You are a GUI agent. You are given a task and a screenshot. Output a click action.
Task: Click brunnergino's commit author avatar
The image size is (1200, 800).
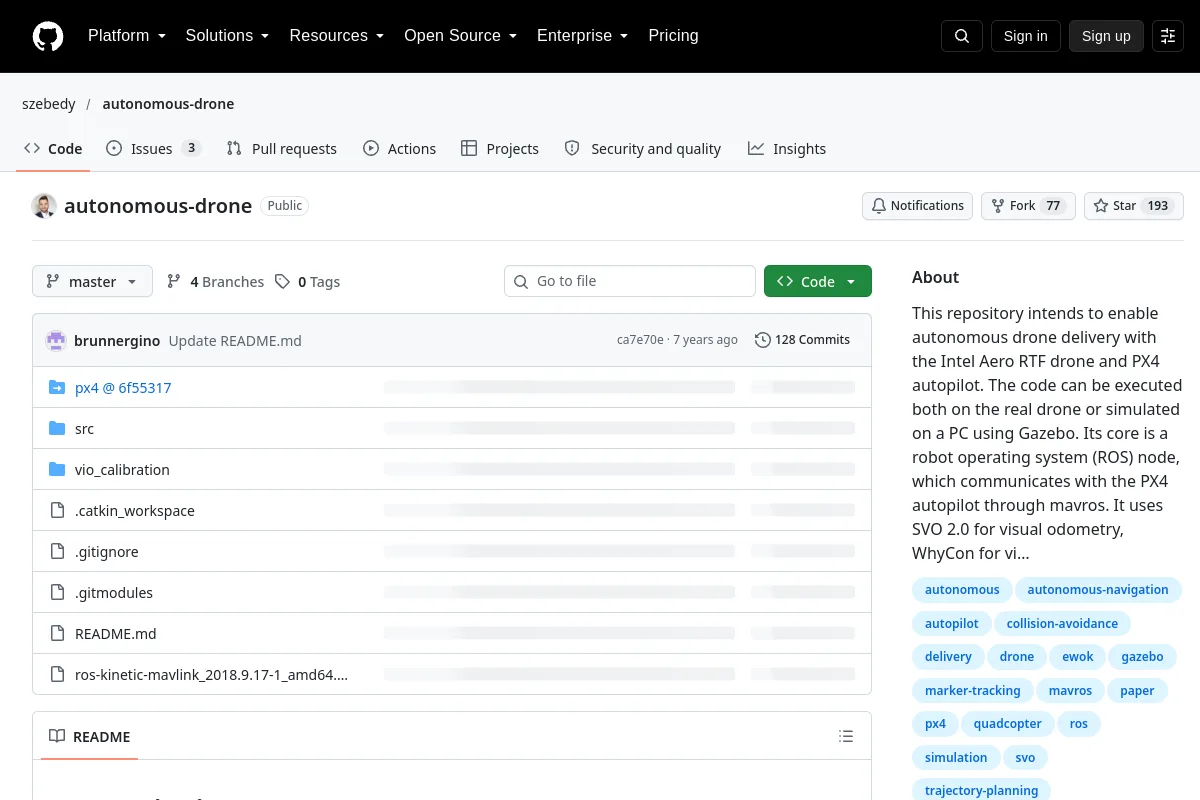[56, 340]
